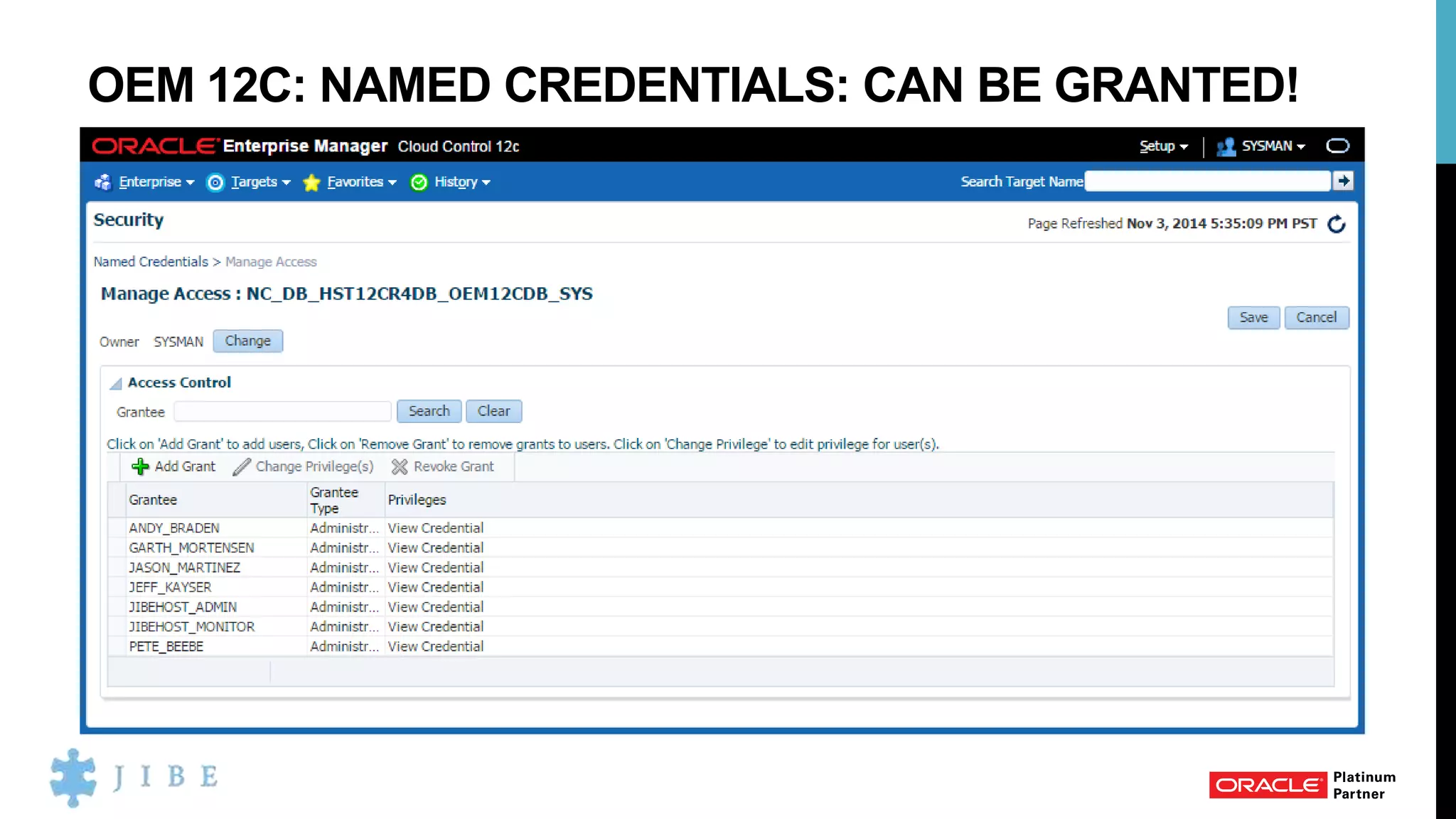The image size is (1456, 819).
Task: Select the ANDY_BRADEN row
Action: pyautogui.click(x=720, y=528)
